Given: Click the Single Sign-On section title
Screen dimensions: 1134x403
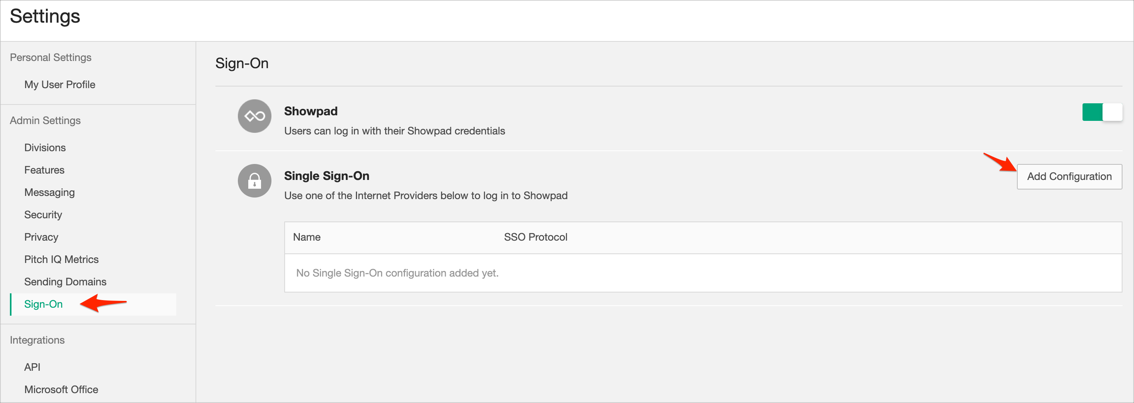Looking at the screenshot, I should [x=327, y=176].
